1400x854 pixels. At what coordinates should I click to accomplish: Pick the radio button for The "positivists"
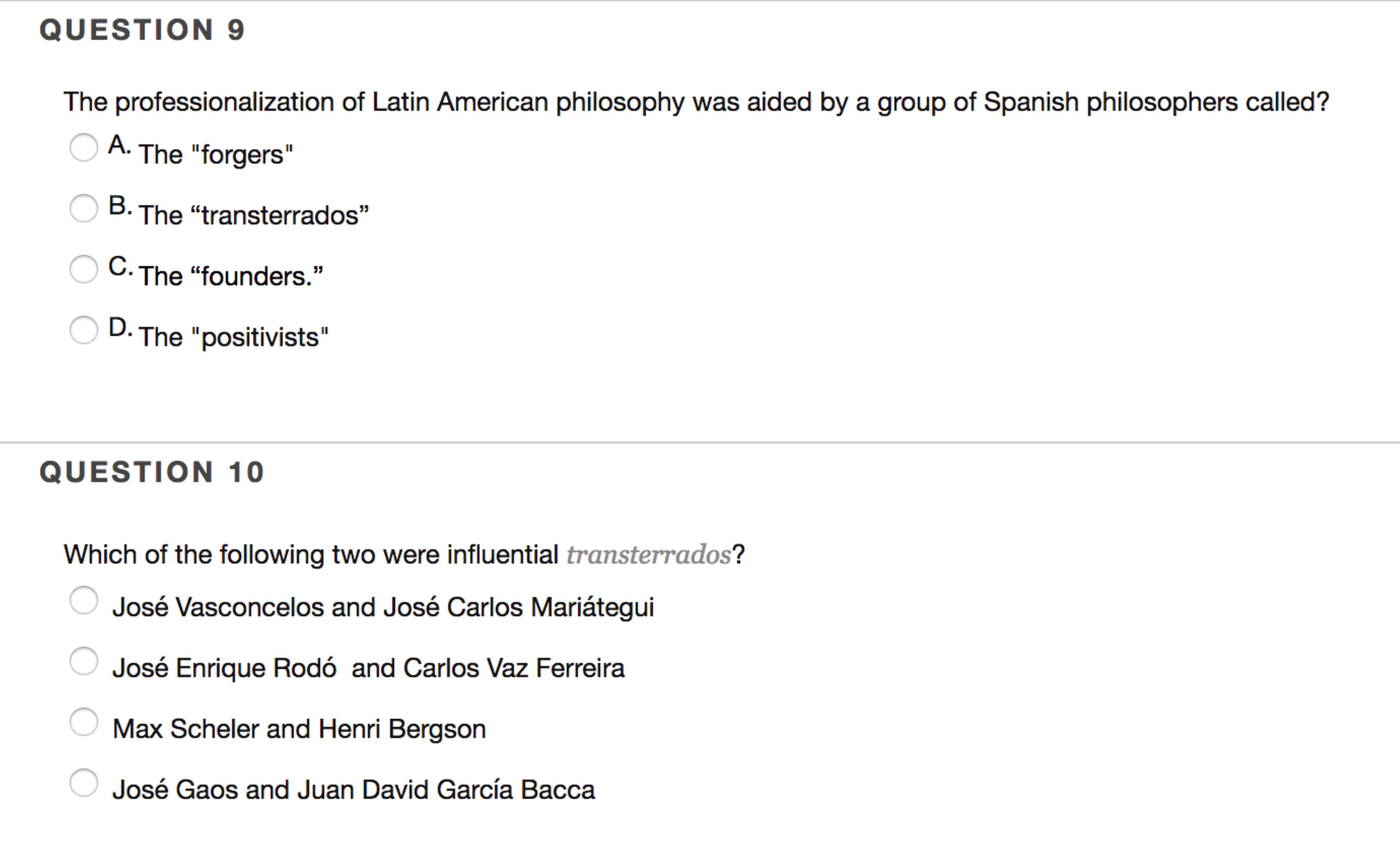tap(83, 330)
